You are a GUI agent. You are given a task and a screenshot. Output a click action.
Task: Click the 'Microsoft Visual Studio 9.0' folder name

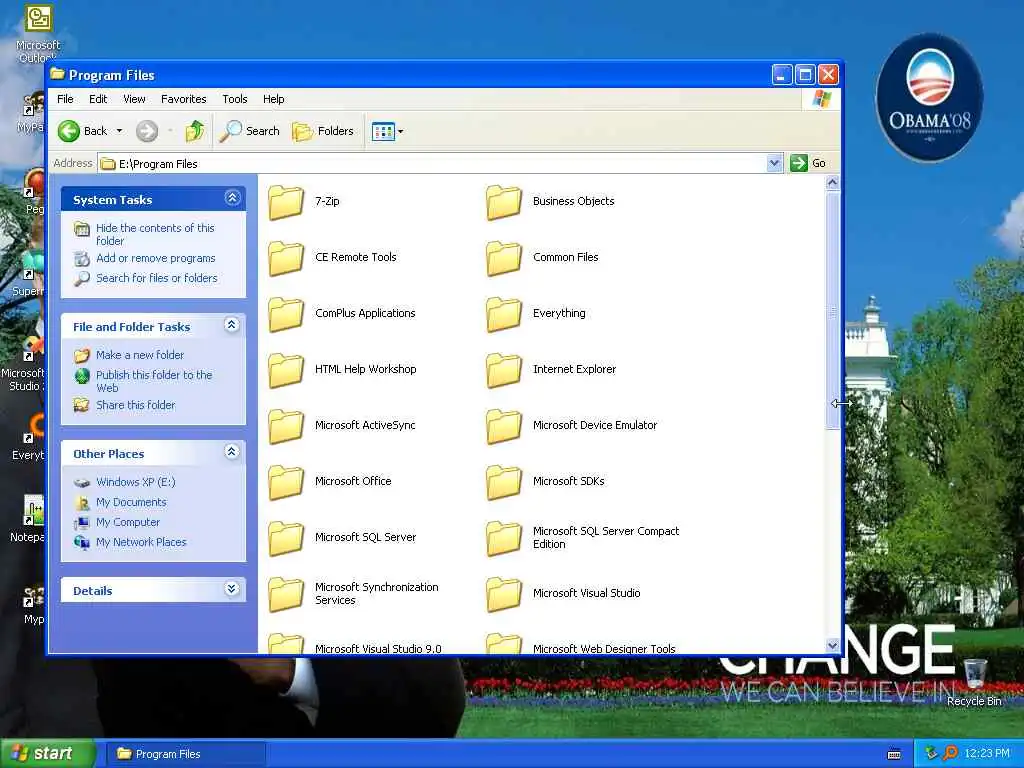(x=378, y=648)
